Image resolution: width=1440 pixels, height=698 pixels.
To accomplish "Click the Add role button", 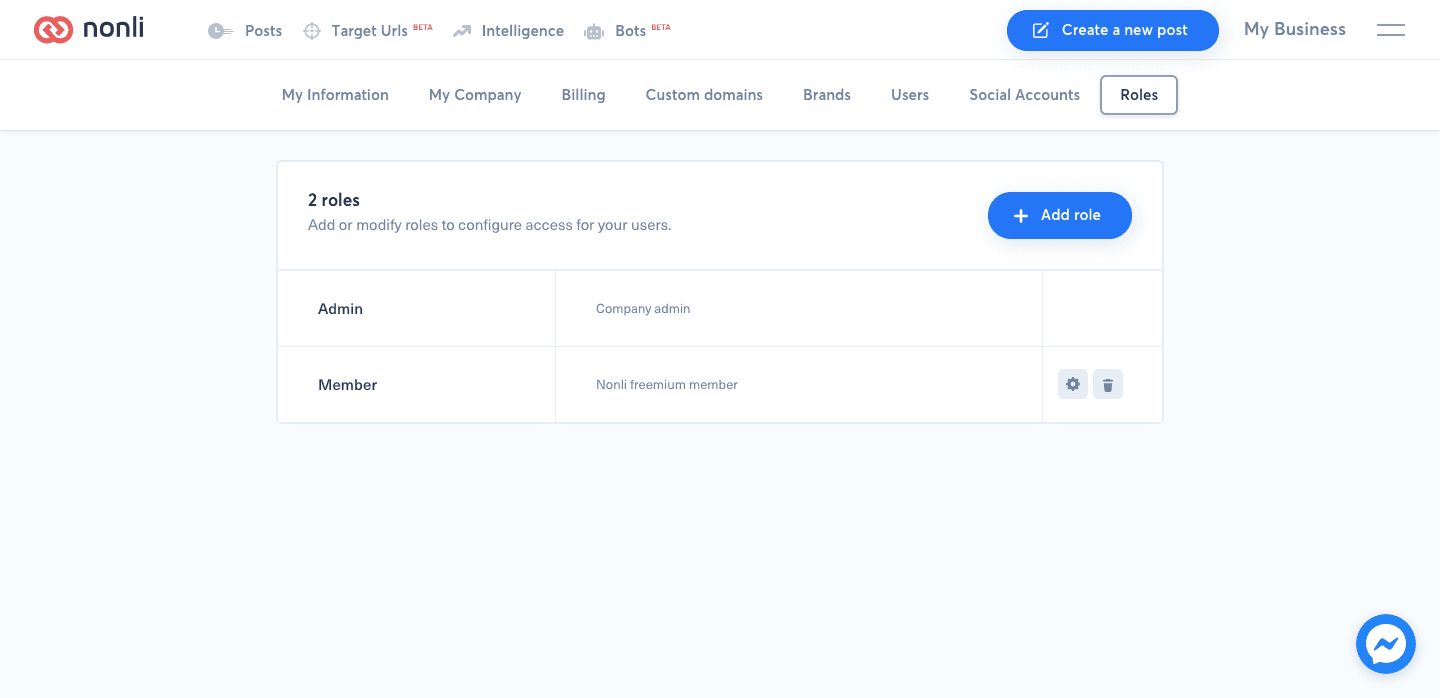I will [1060, 215].
